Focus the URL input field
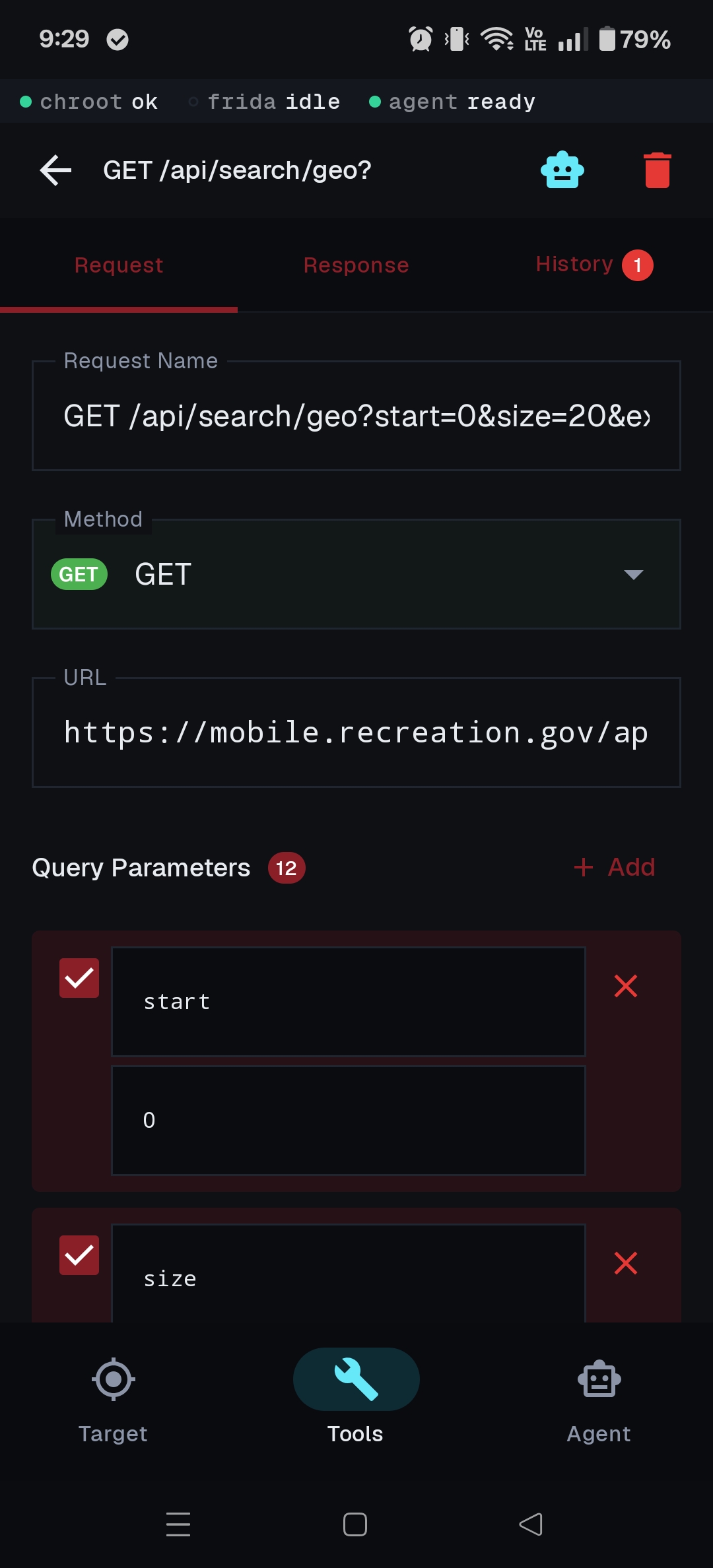 click(356, 733)
